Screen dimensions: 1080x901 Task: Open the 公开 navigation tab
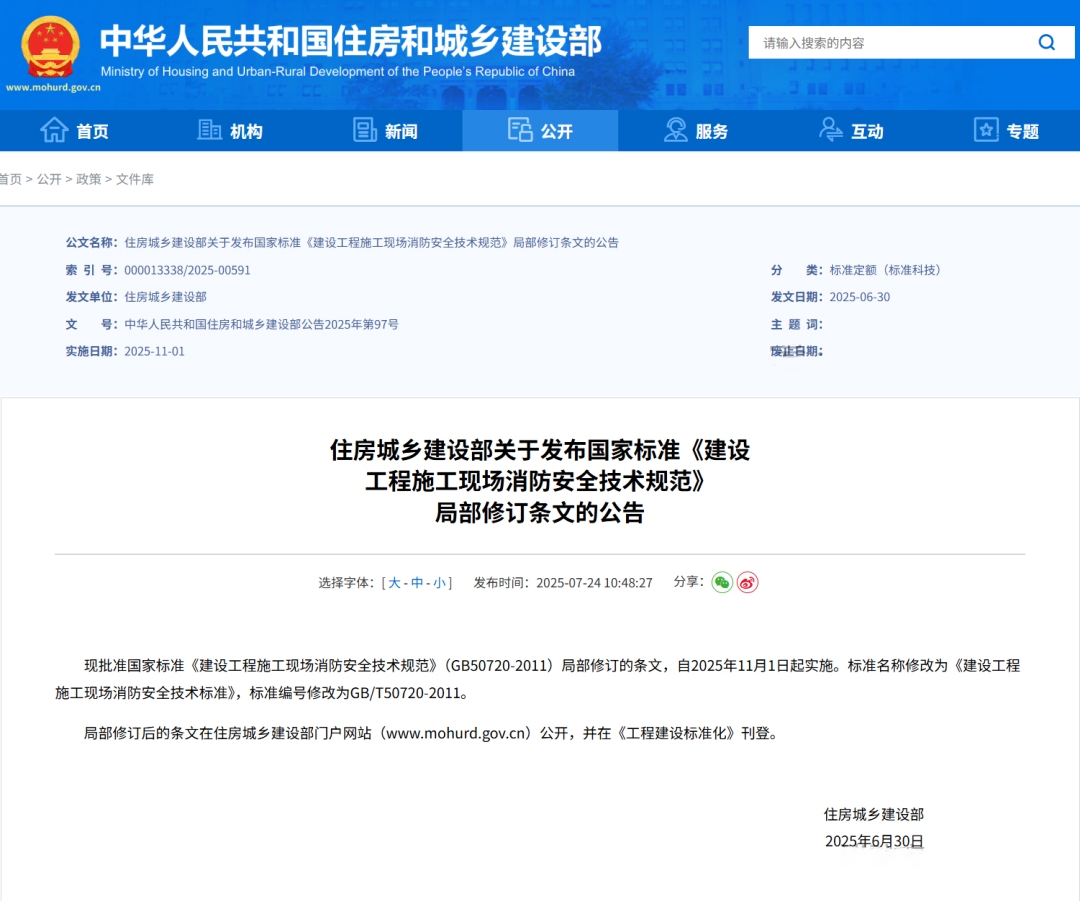(x=540, y=131)
